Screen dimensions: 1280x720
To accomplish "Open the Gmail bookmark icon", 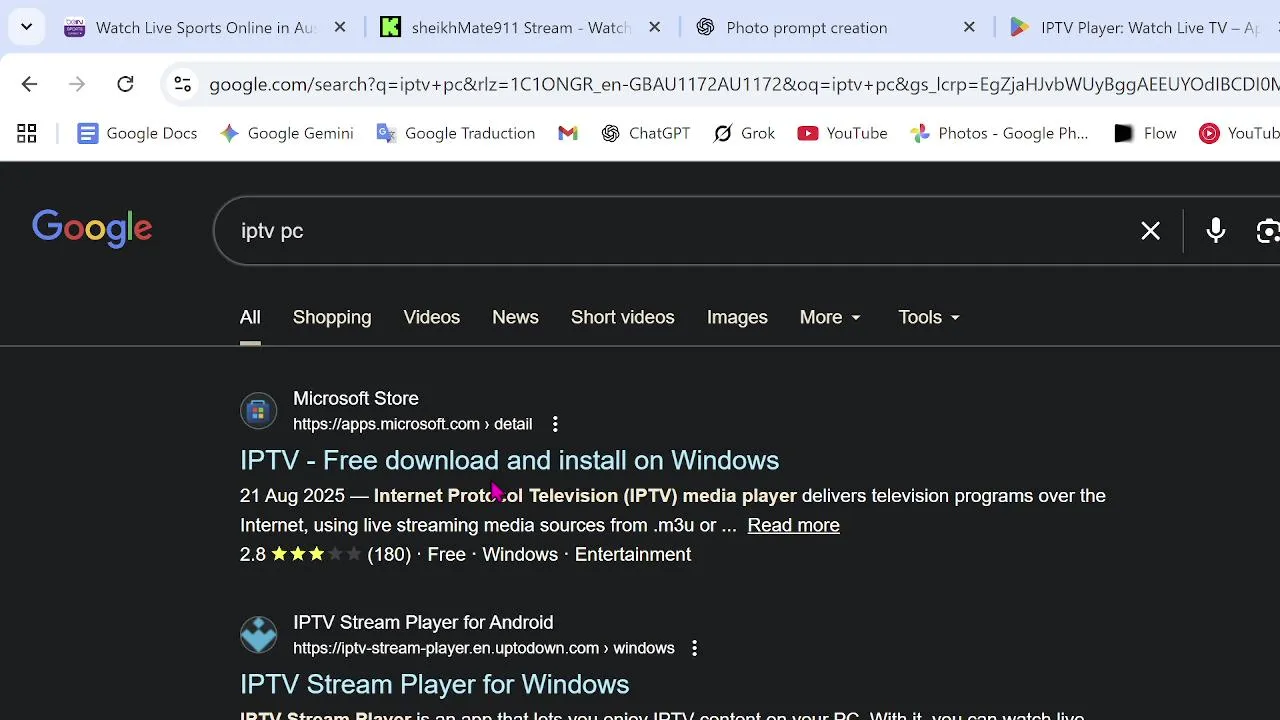I will tap(568, 133).
